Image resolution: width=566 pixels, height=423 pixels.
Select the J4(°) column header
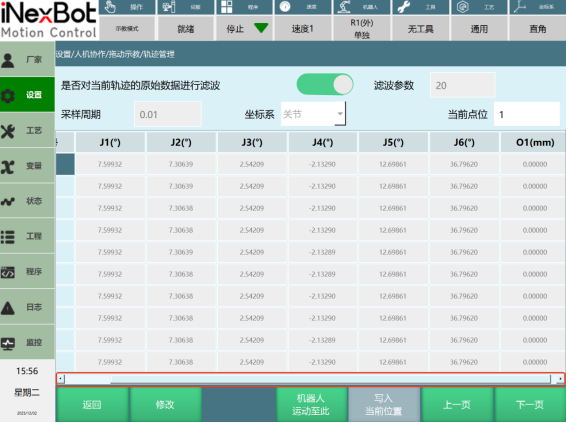pos(323,142)
